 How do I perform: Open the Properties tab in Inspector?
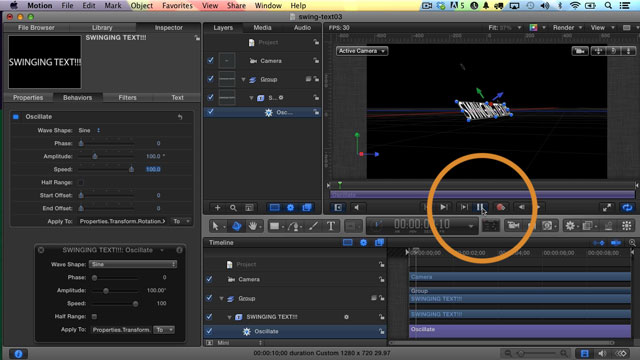pyautogui.click(x=28, y=98)
